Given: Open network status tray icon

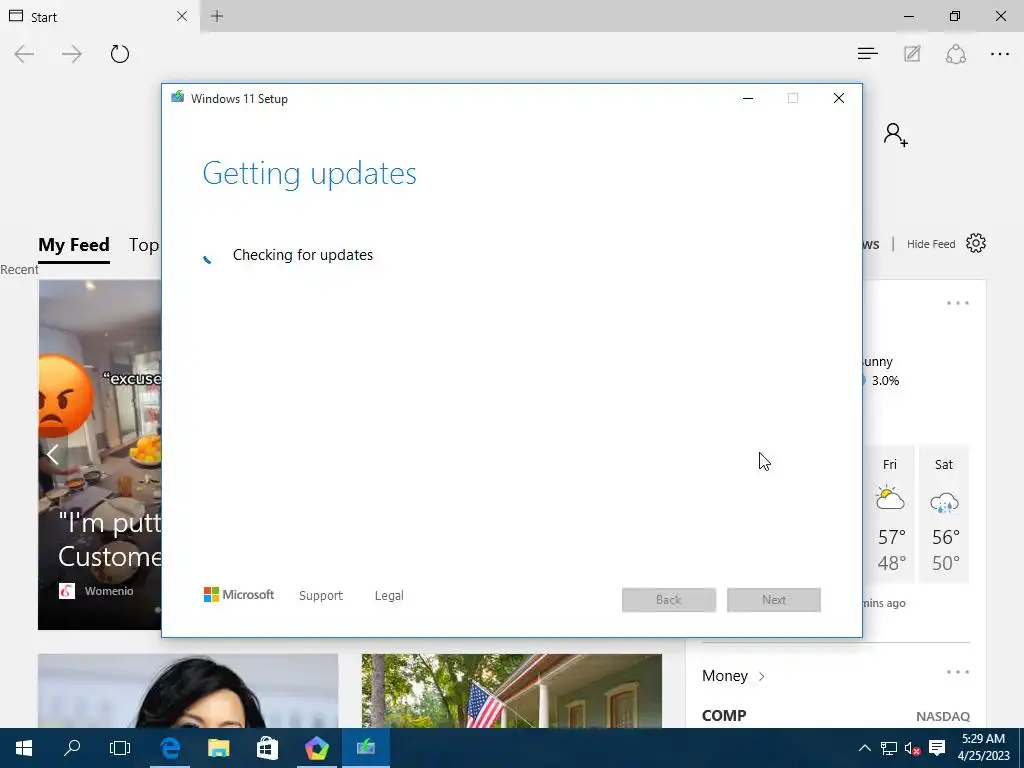Looking at the screenshot, I should 889,748.
